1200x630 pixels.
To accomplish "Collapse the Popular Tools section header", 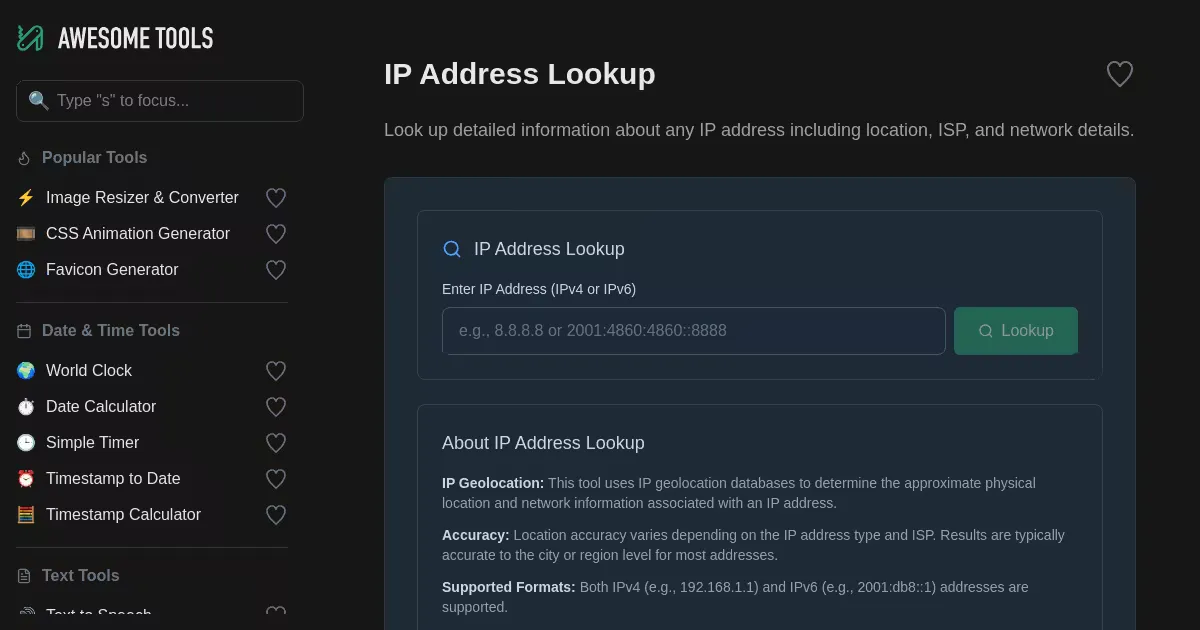I will click(94, 158).
